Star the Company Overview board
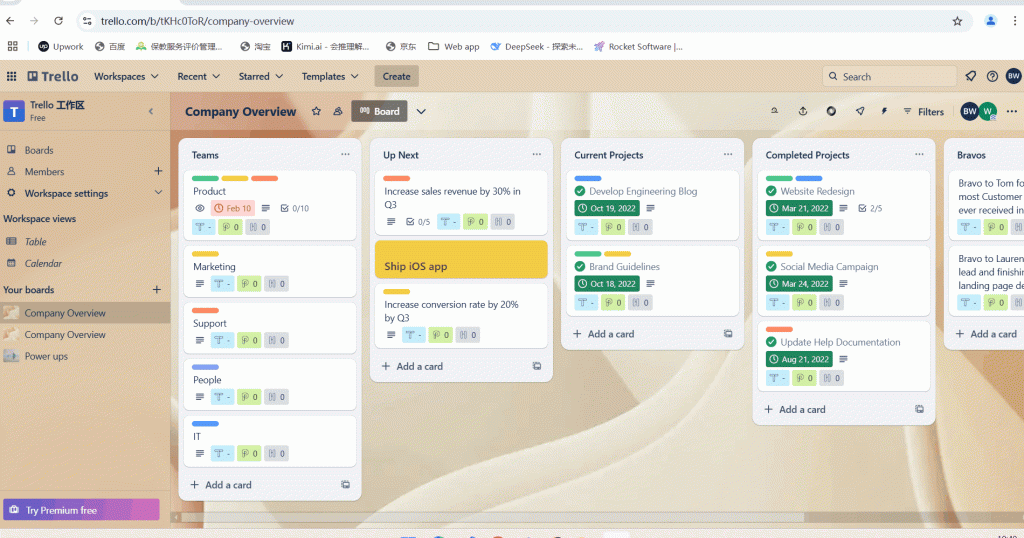1024x538 pixels. 316,111
